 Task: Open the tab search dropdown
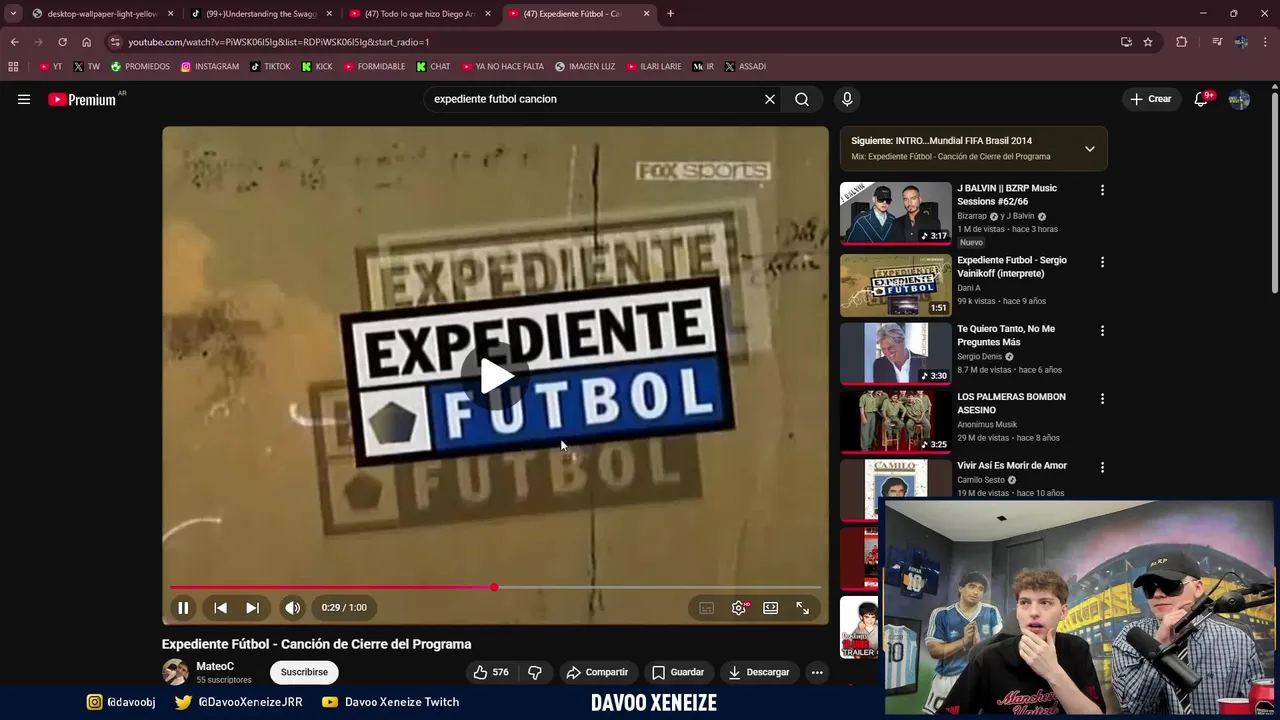(13, 14)
